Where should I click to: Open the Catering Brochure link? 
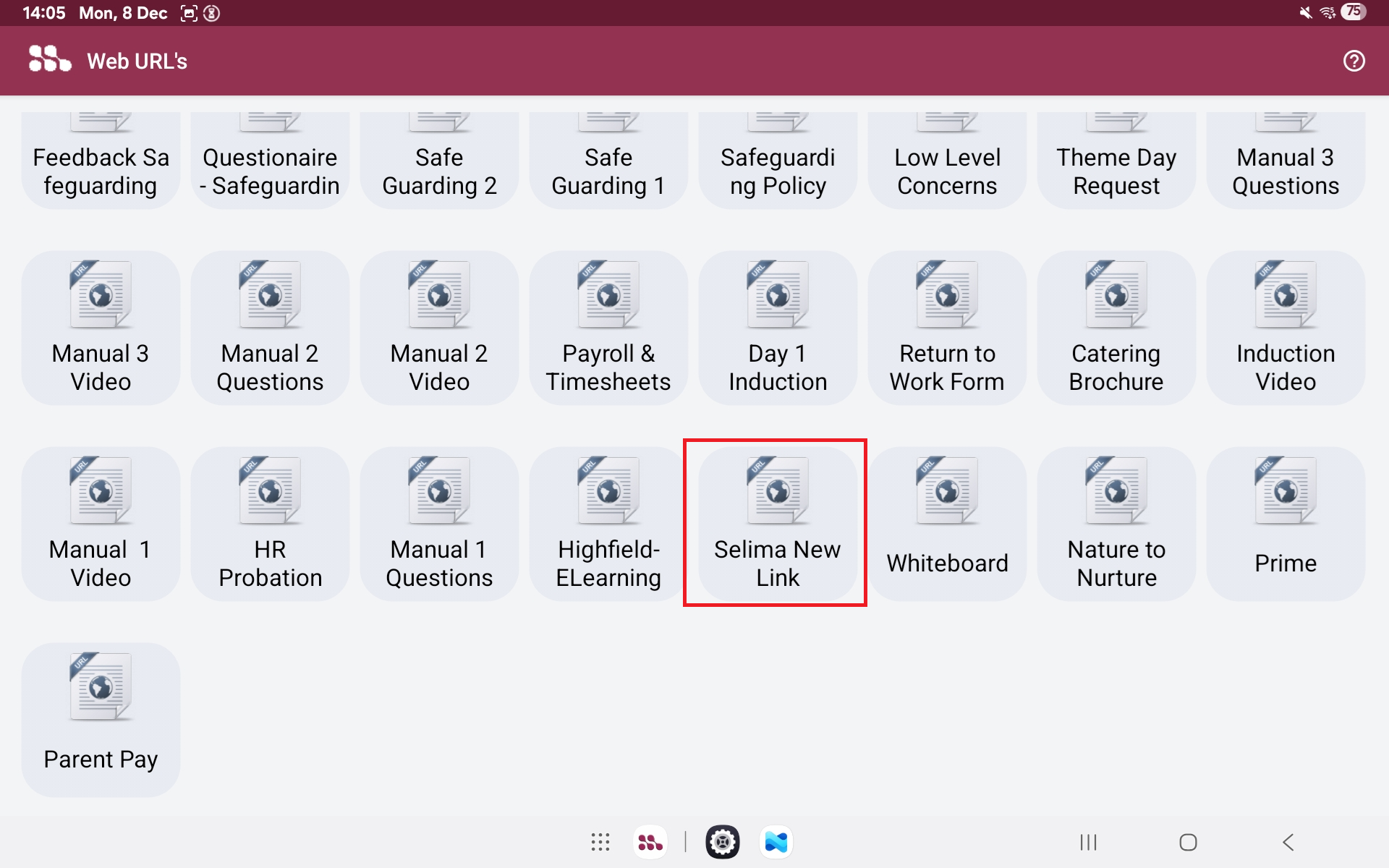[x=1116, y=327]
